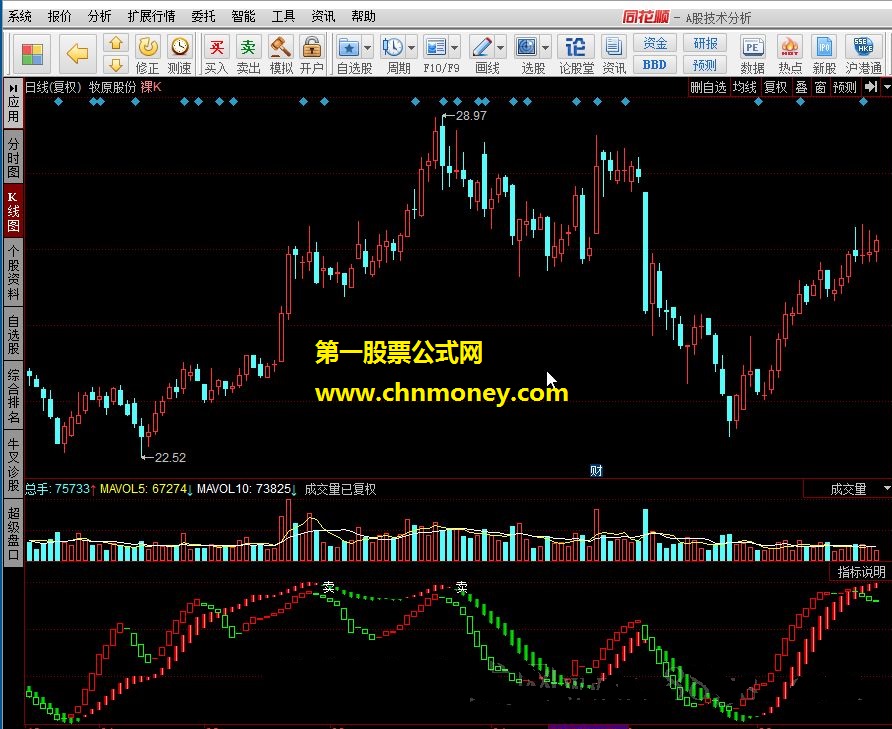Click the 裸K label in chart header
The width and height of the screenshot is (892, 729).
(x=151, y=87)
